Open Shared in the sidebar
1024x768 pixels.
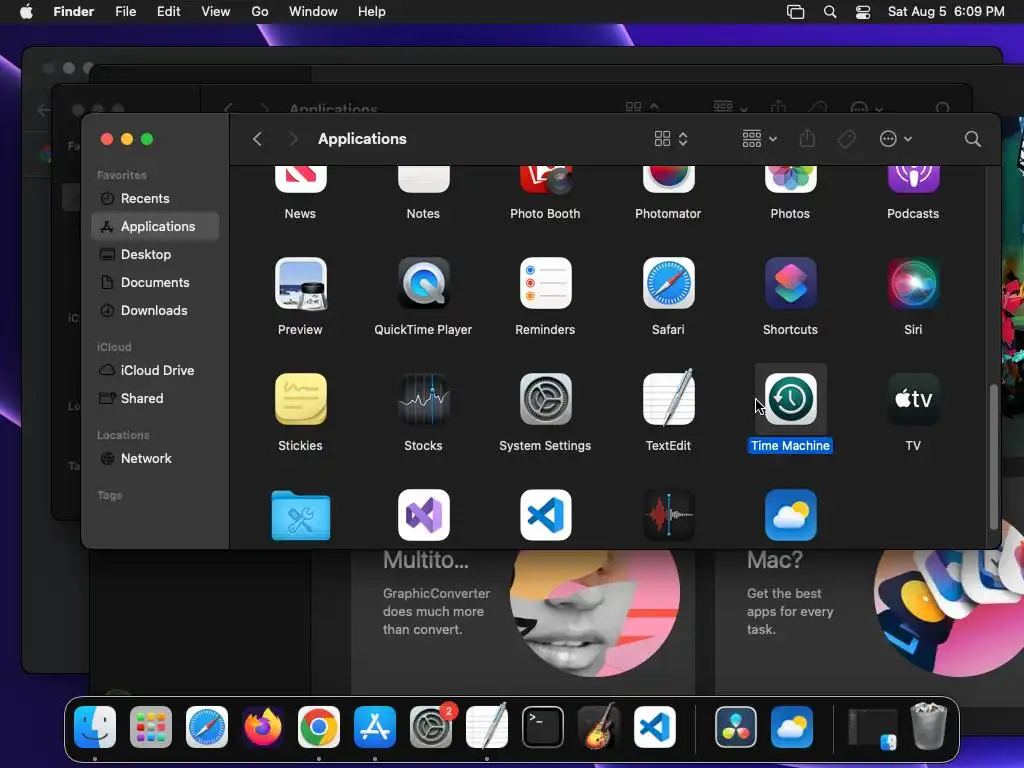[x=155, y=398]
